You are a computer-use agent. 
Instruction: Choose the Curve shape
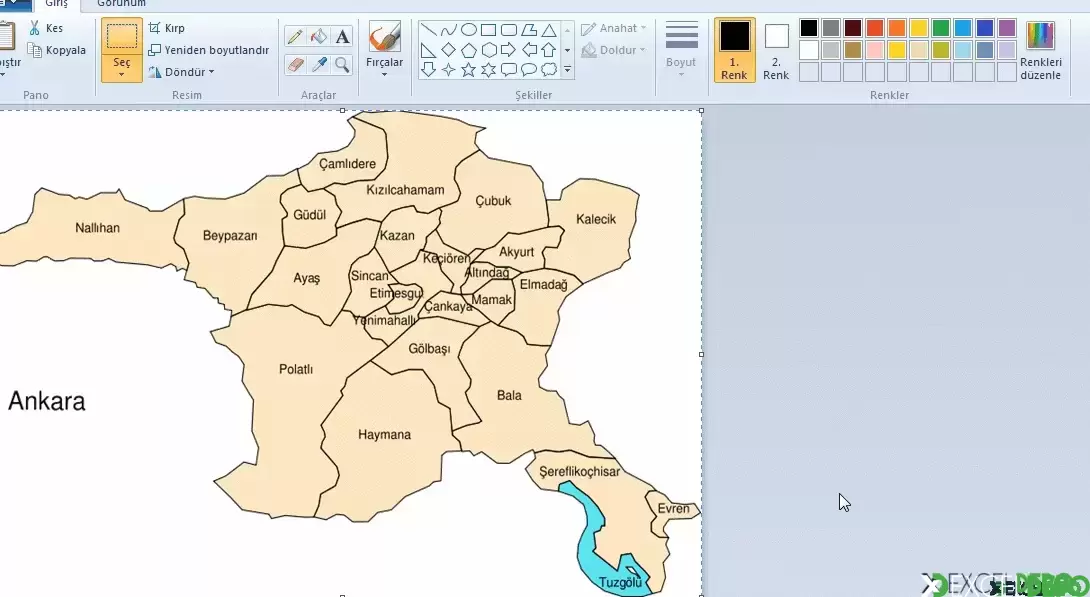coord(449,30)
